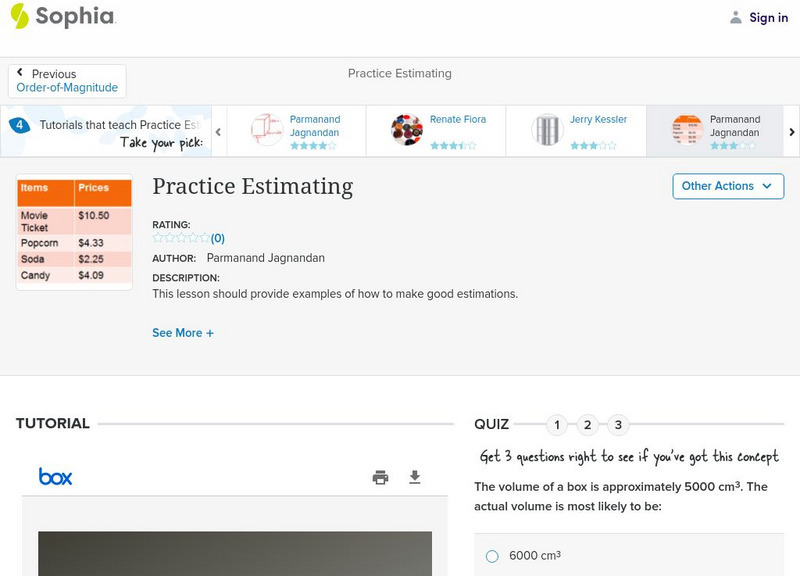Click the number 4 tutorials badge
800x576 pixels.
[19, 125]
